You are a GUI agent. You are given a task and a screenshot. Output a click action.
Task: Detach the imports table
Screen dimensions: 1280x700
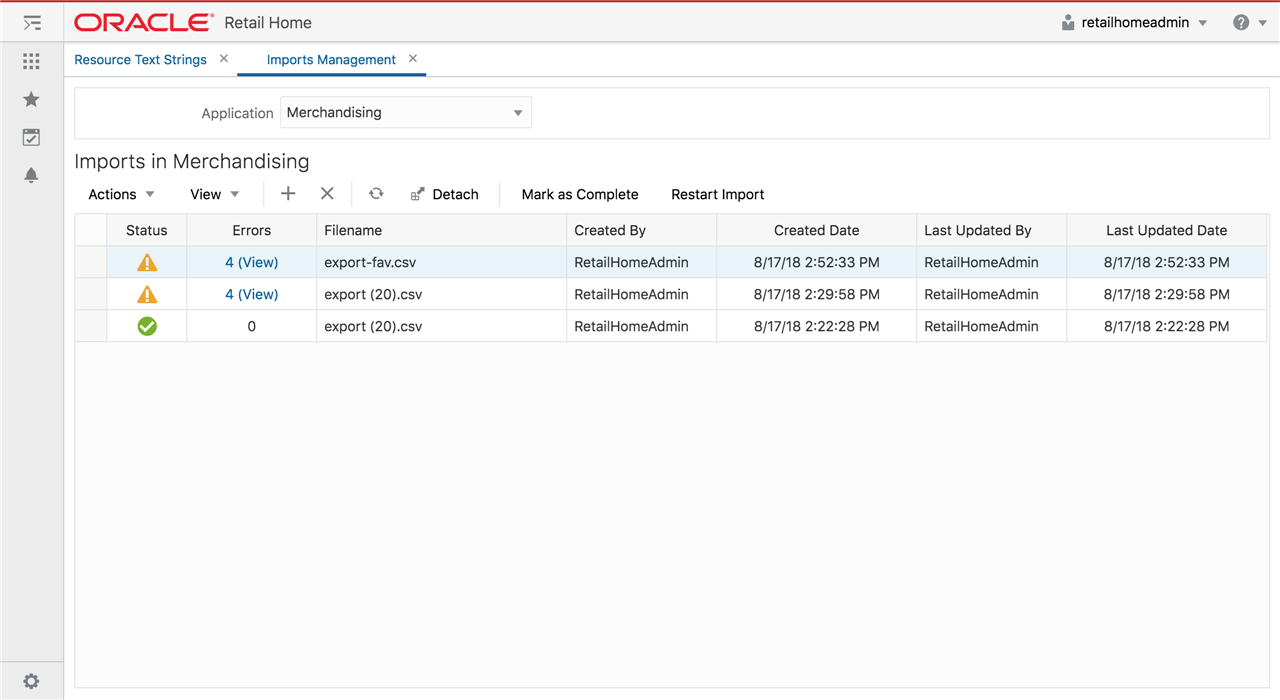pos(445,193)
